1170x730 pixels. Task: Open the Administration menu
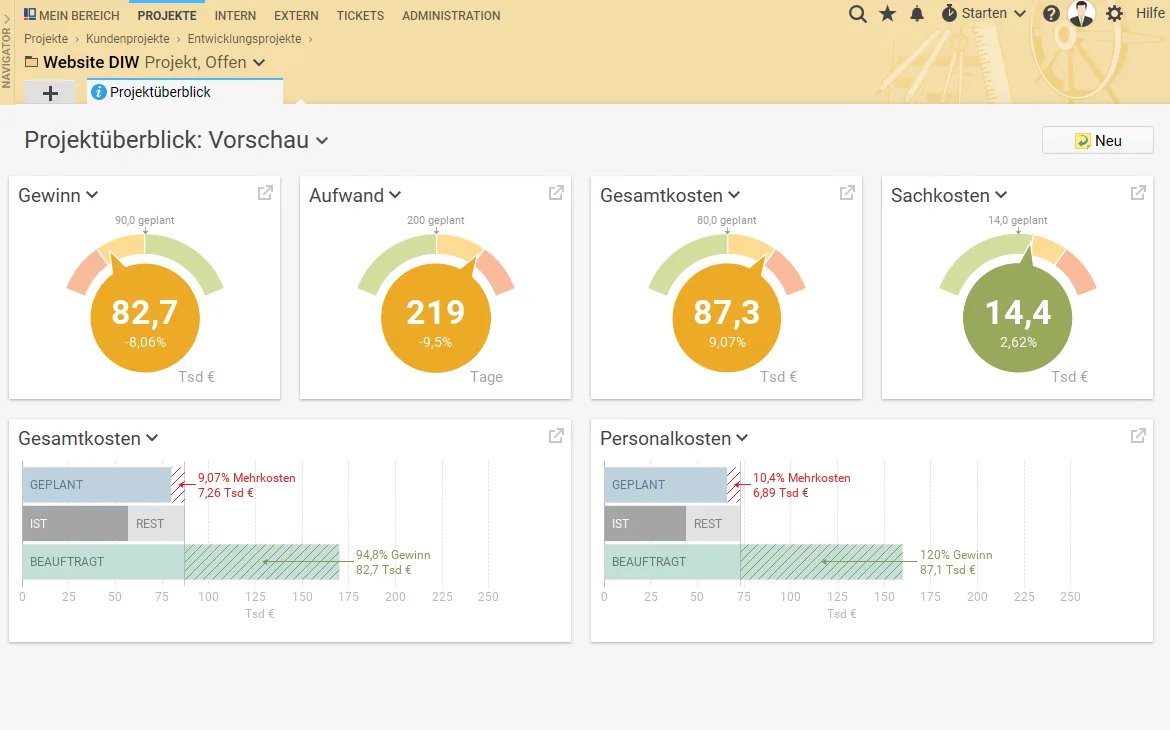pos(451,16)
